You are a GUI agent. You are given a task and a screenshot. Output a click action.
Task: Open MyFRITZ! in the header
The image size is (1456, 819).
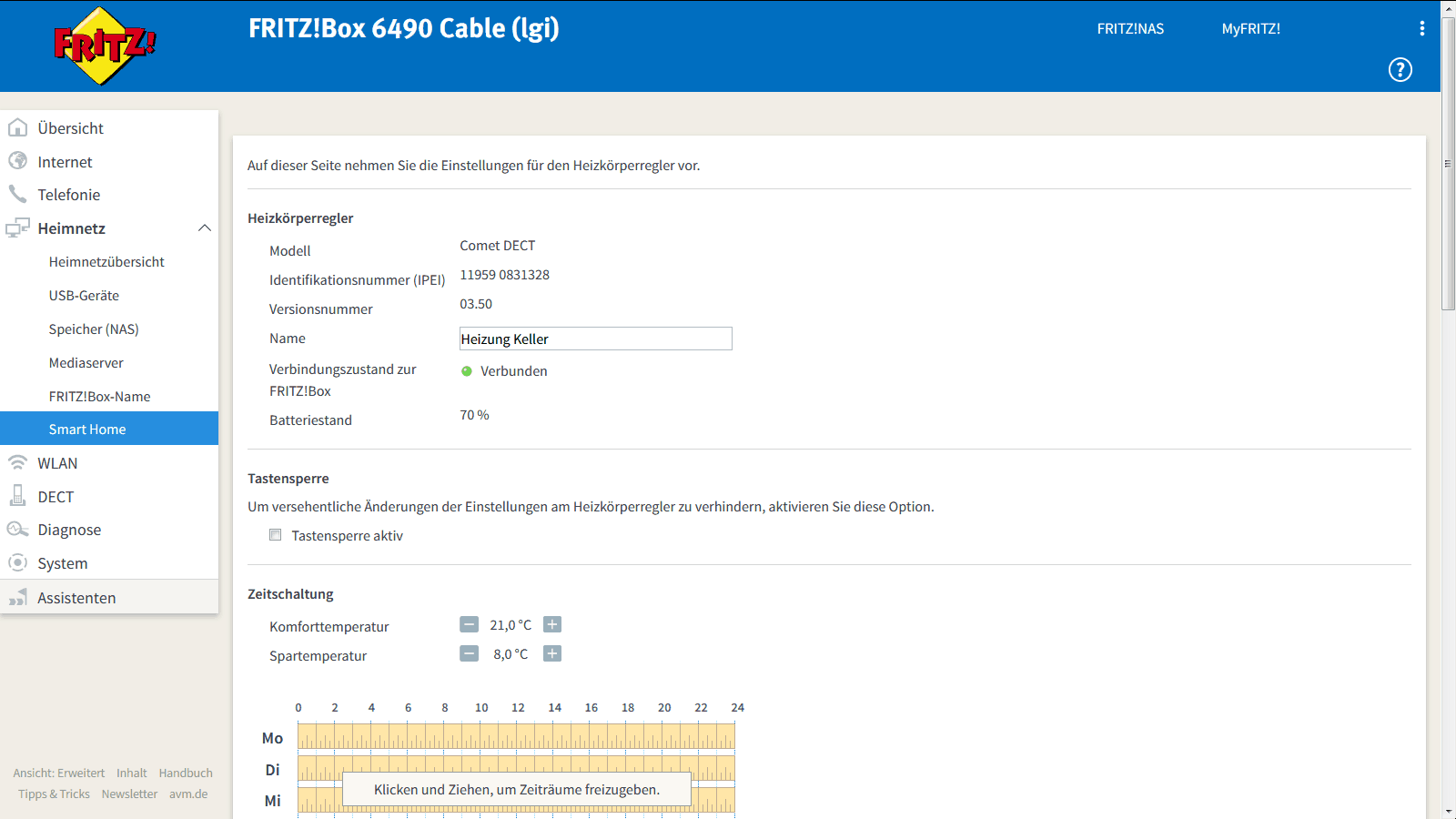click(1251, 29)
